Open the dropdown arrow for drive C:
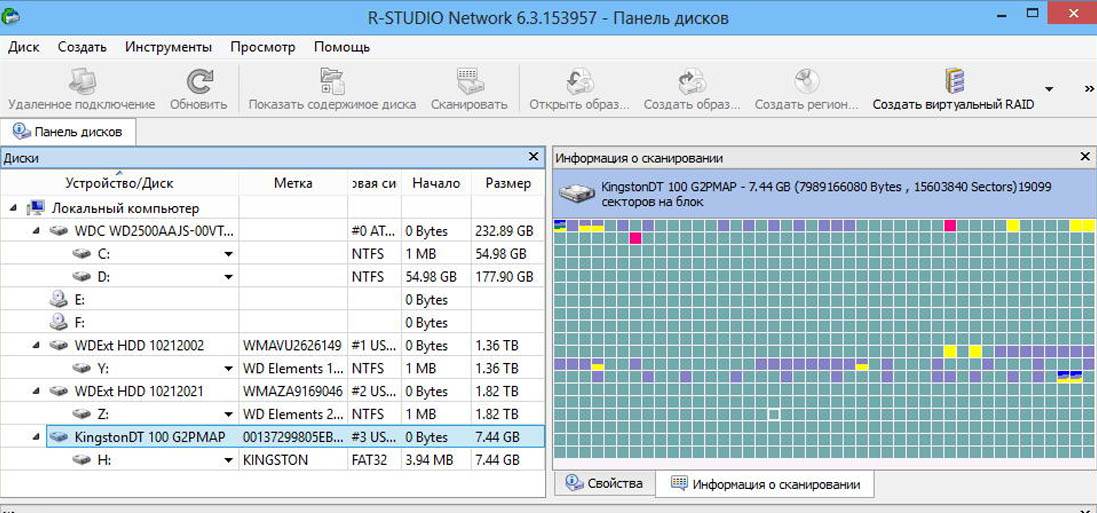Viewport: 1097px width, 513px height. pos(228,254)
